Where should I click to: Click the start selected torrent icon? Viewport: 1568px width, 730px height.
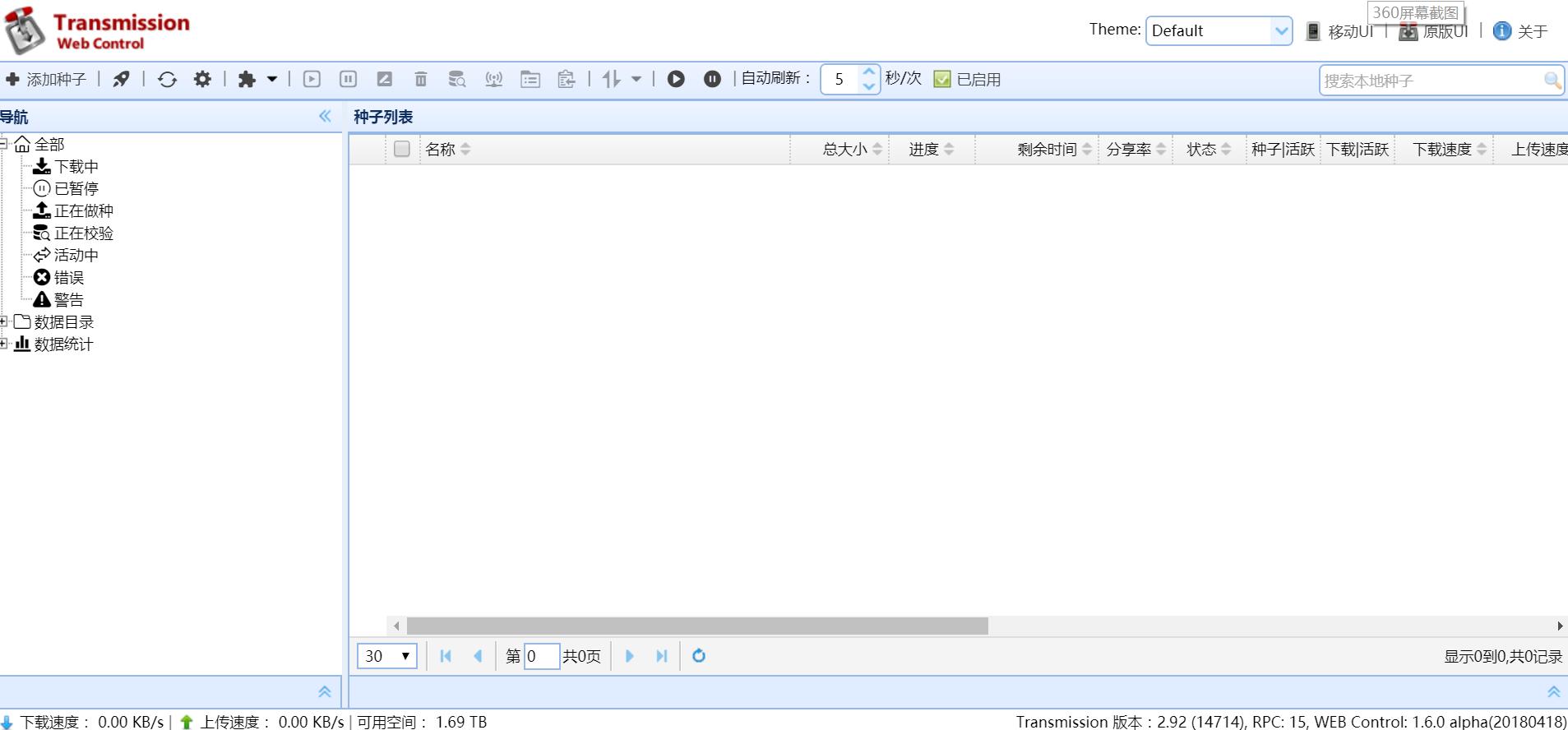pos(312,79)
